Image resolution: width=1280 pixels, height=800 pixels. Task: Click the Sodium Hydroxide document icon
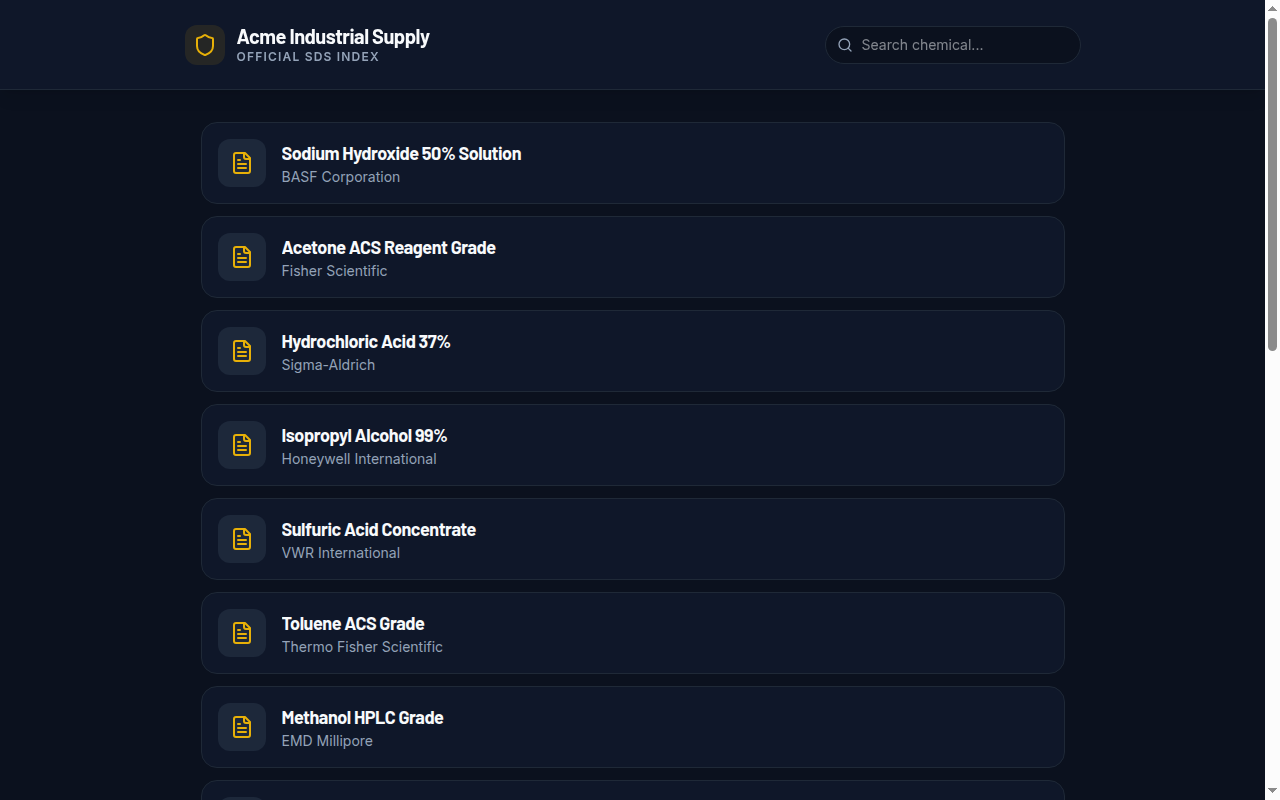click(242, 163)
